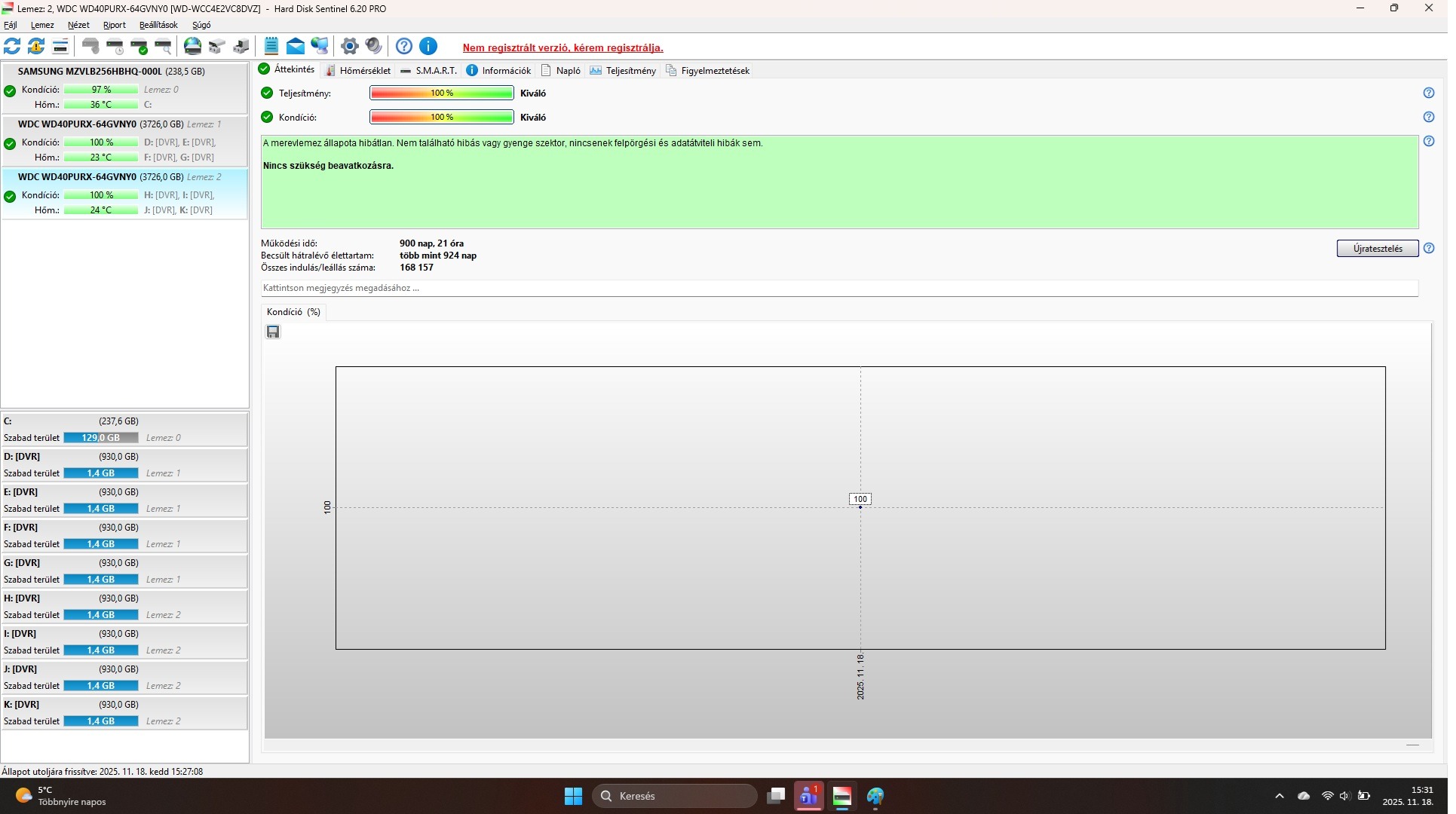Show hidden system tray icons chevron

point(1280,796)
